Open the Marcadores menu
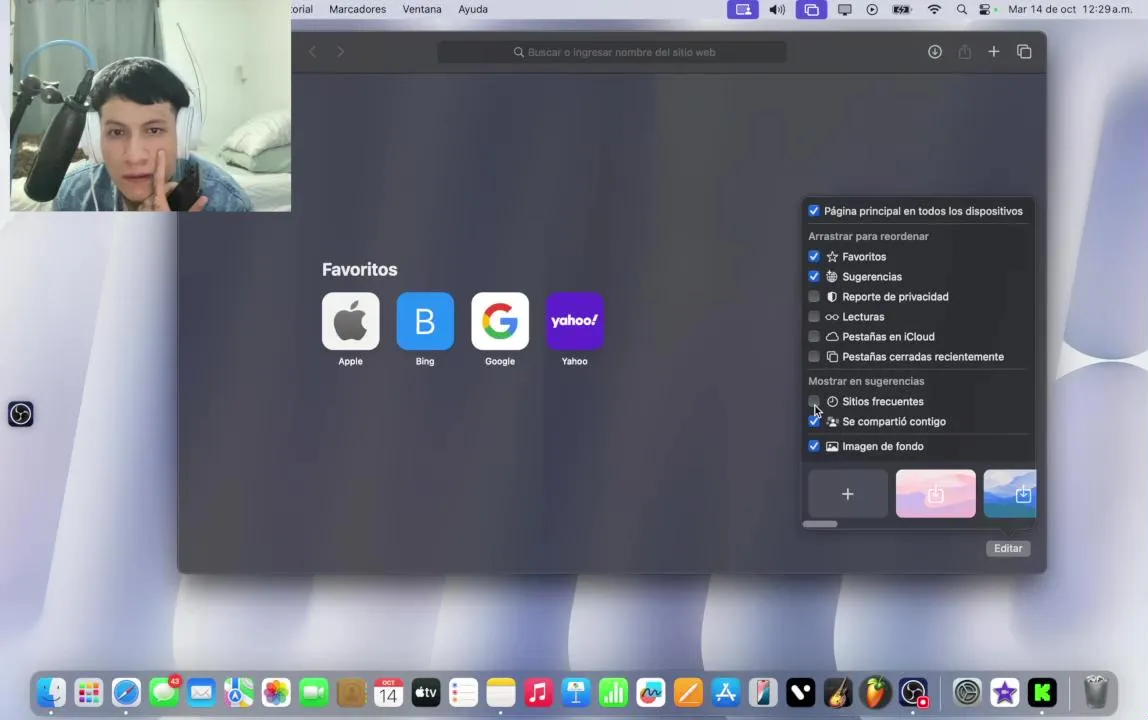Image resolution: width=1148 pixels, height=720 pixels. point(357,10)
